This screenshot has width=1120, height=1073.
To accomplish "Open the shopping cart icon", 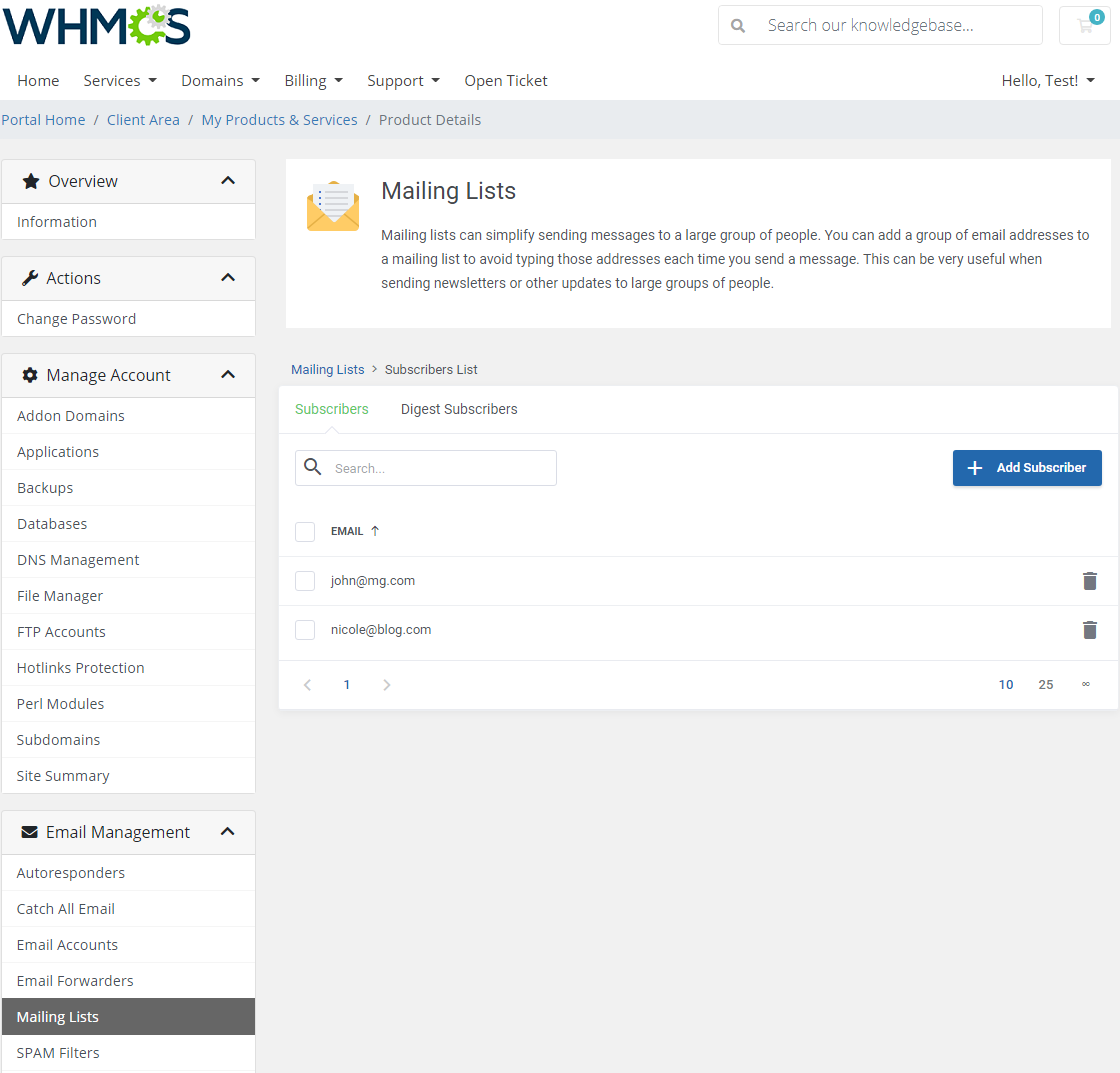I will click(1085, 26).
